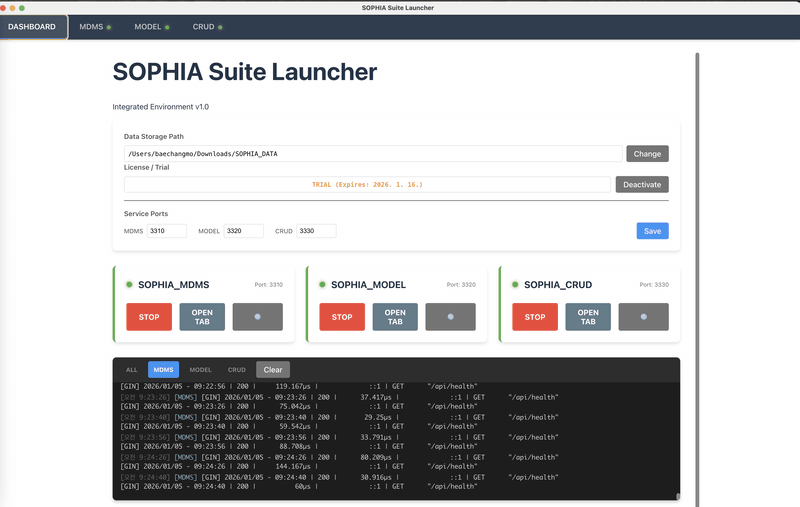Click gray dot button on SOPHIA_MDMS card
This screenshot has width=800, height=507.
pos(258,317)
